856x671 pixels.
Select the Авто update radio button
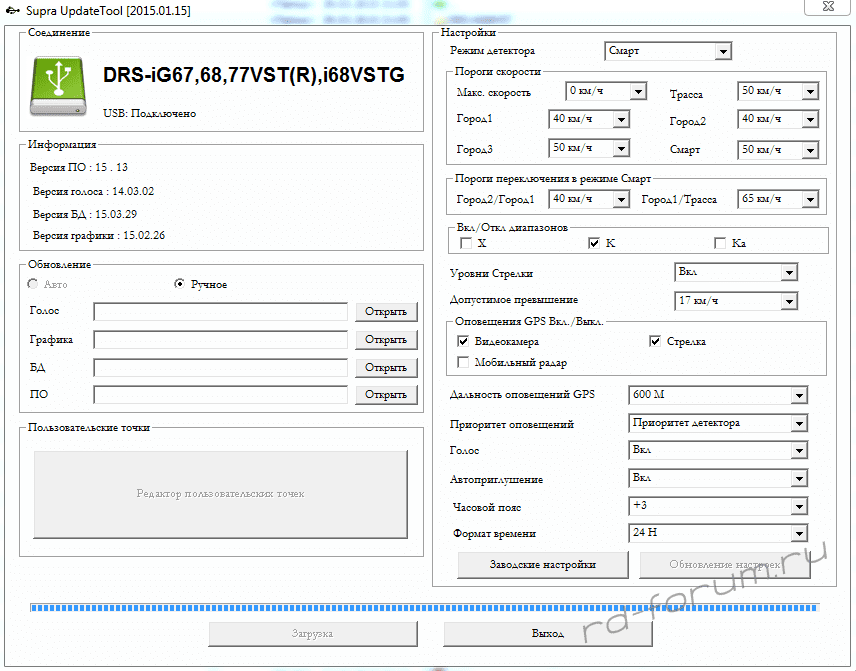(33, 284)
